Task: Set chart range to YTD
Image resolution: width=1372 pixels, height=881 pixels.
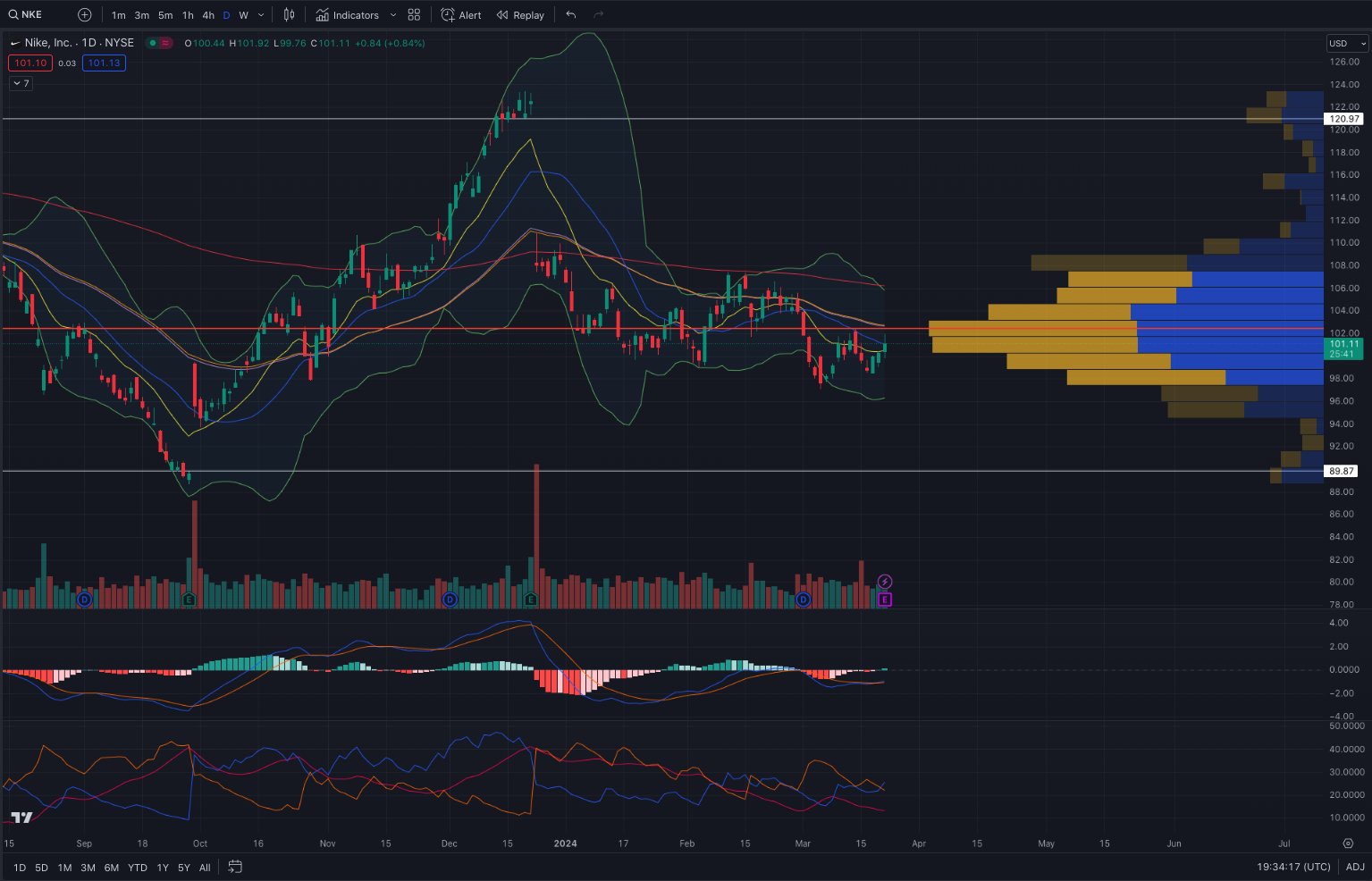Action: pos(137,868)
